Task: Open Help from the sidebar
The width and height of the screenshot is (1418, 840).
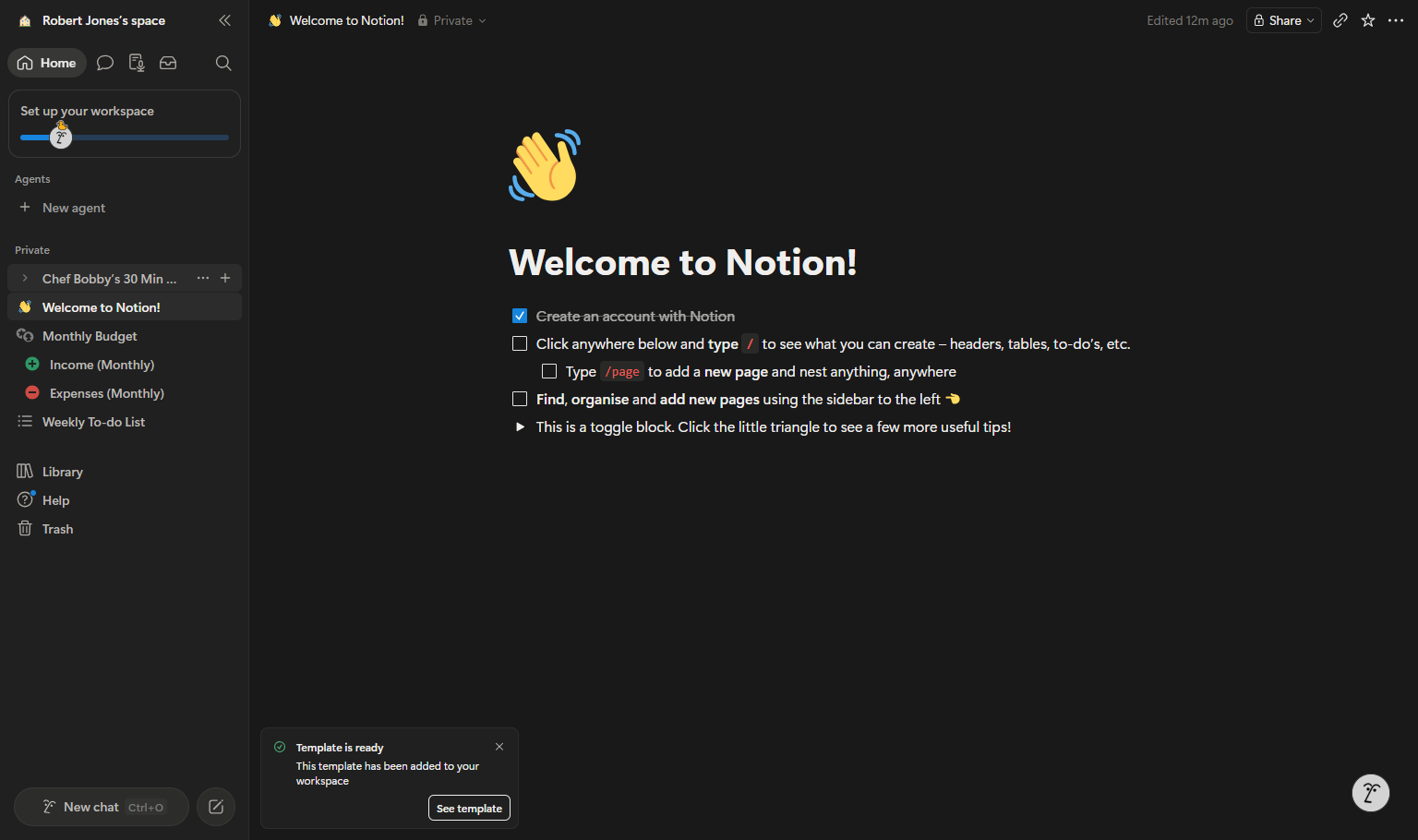Action: 125,500
